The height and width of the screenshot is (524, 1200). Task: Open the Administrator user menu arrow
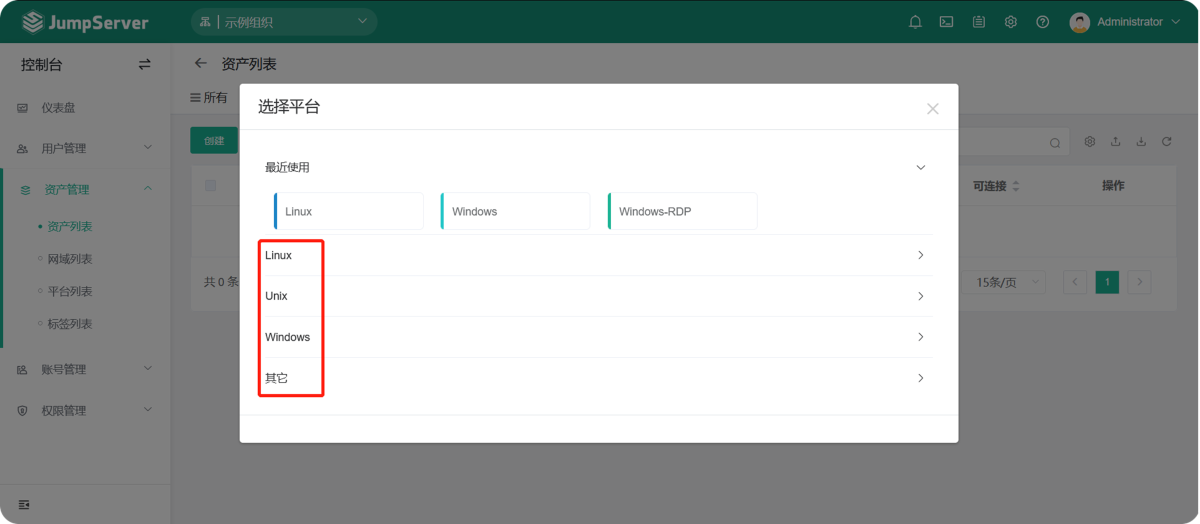[x=1175, y=22]
